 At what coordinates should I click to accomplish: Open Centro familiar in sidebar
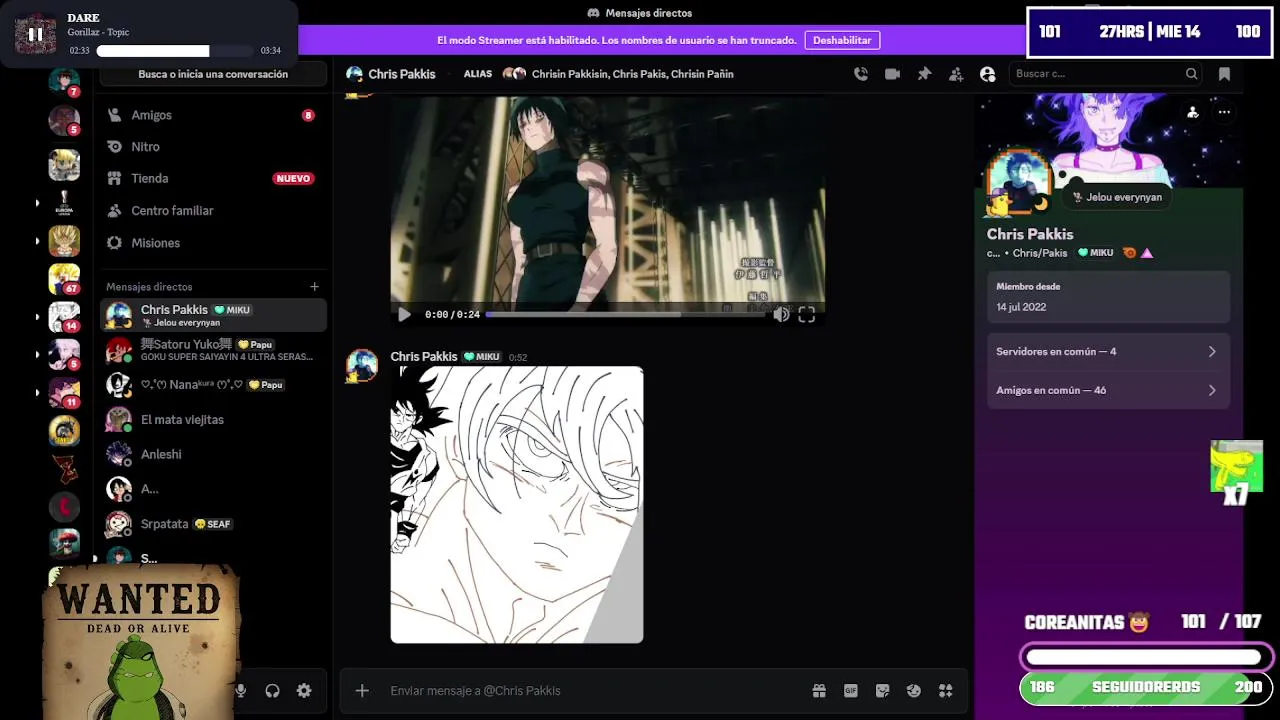[212, 211]
